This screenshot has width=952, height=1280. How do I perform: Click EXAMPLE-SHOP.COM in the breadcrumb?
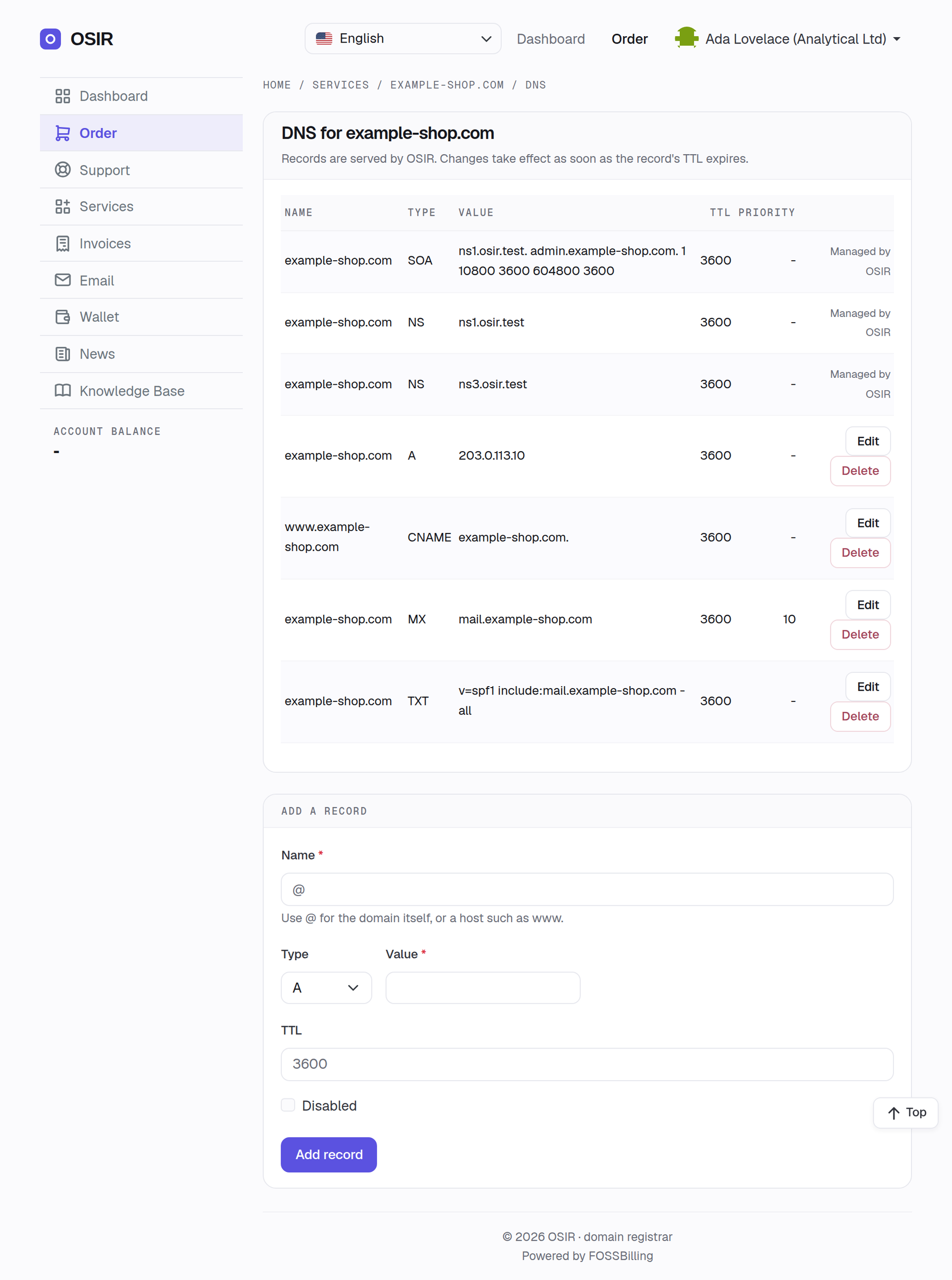click(447, 85)
